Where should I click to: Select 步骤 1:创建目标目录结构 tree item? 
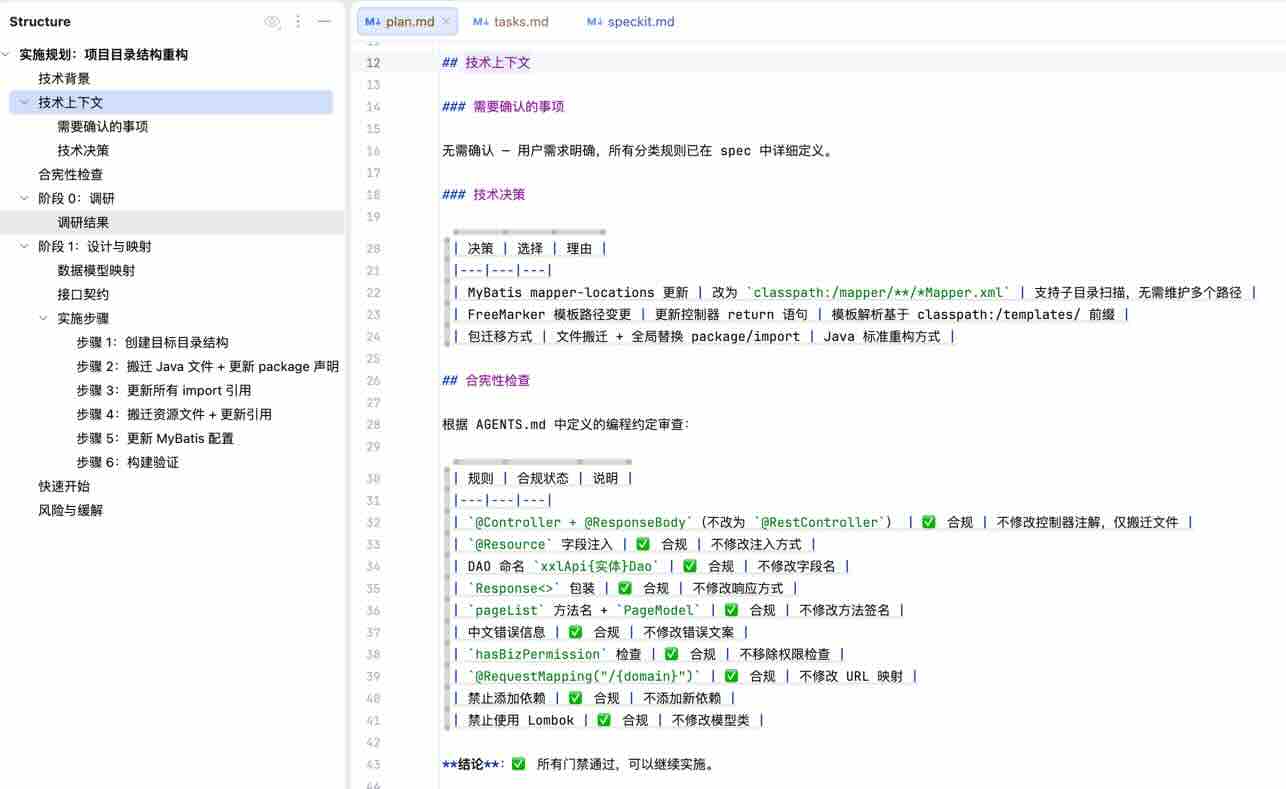pos(152,343)
